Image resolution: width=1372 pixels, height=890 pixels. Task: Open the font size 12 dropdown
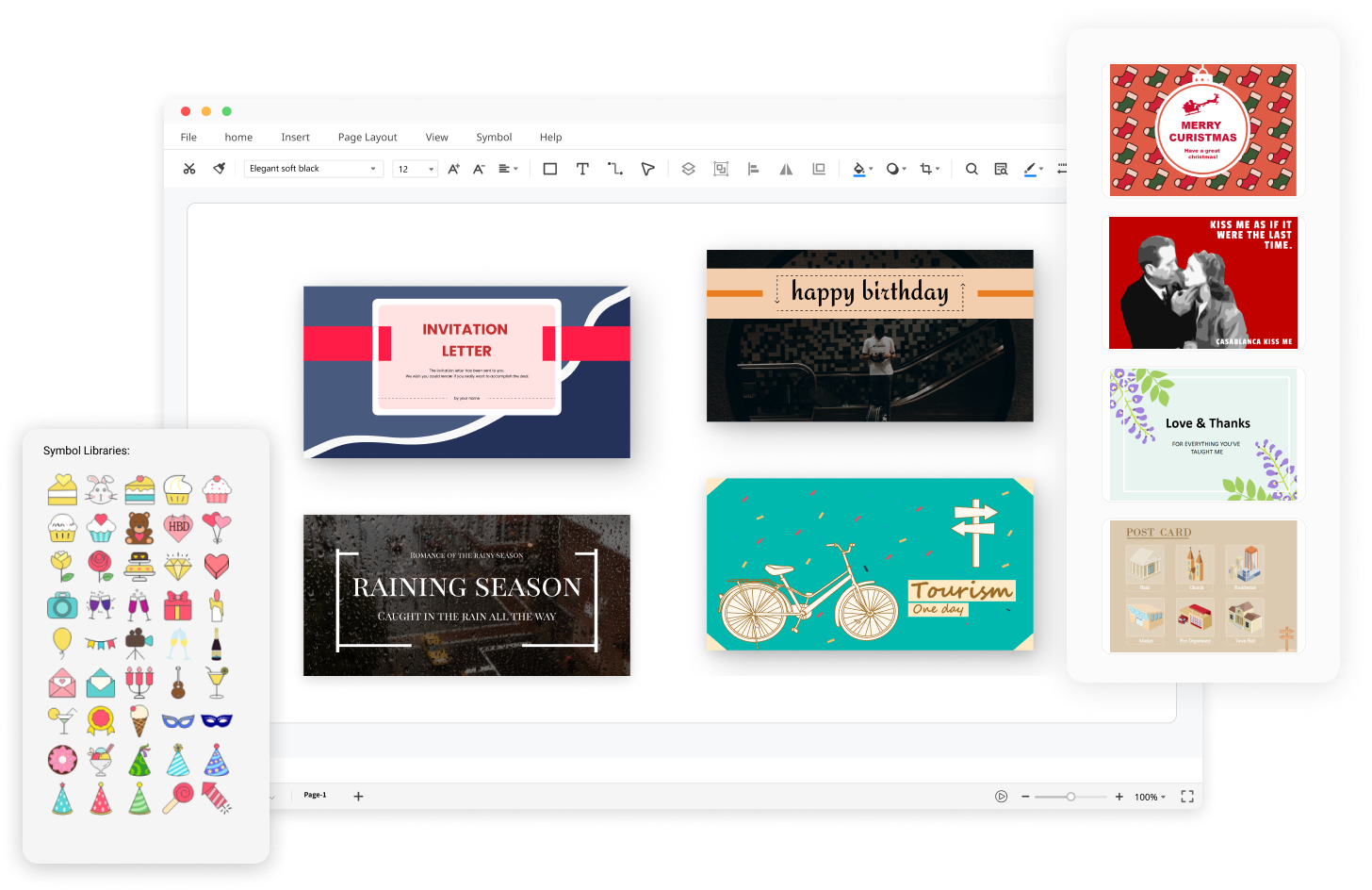click(415, 169)
